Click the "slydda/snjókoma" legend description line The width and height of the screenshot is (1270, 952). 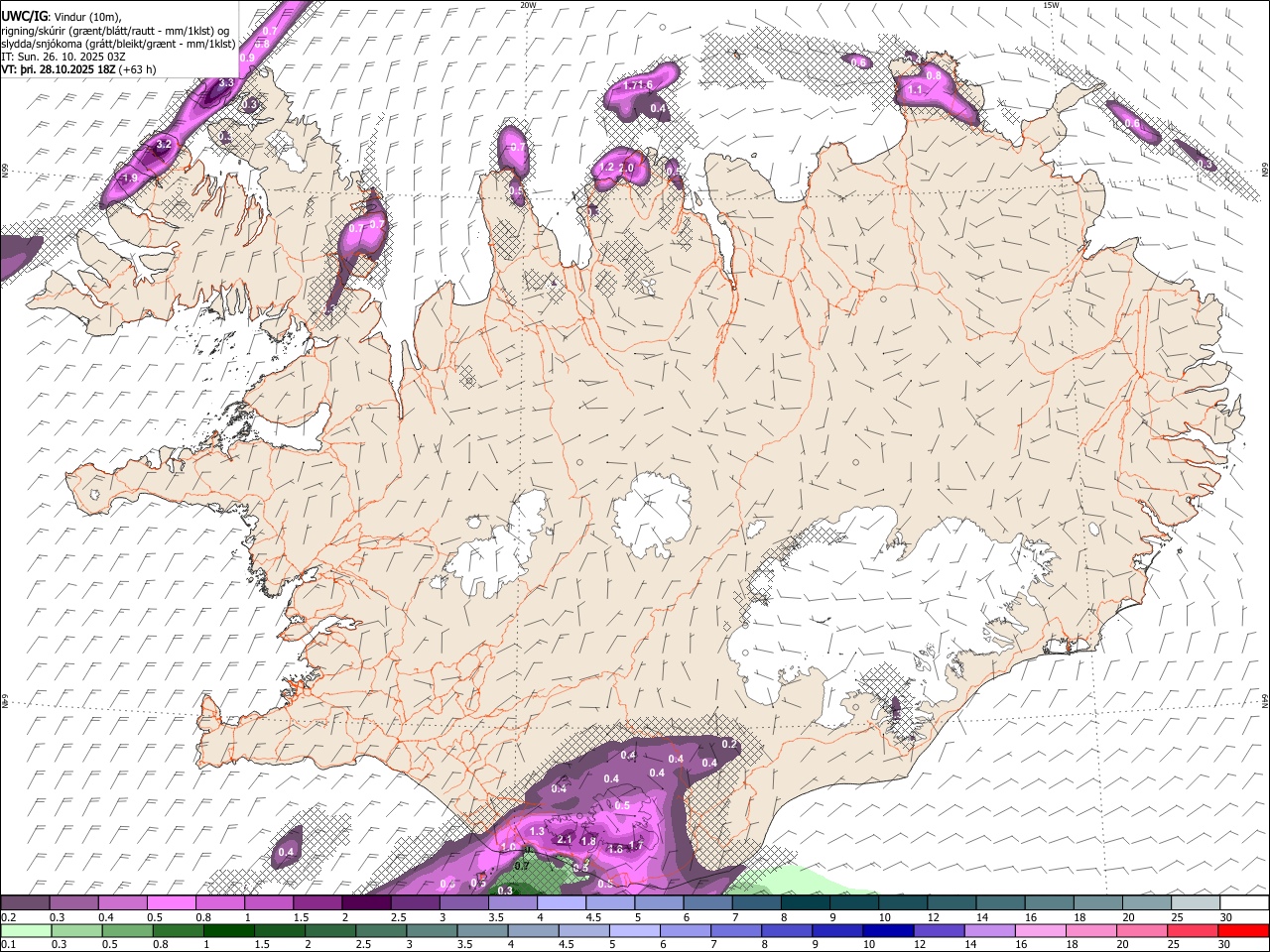click(x=119, y=44)
